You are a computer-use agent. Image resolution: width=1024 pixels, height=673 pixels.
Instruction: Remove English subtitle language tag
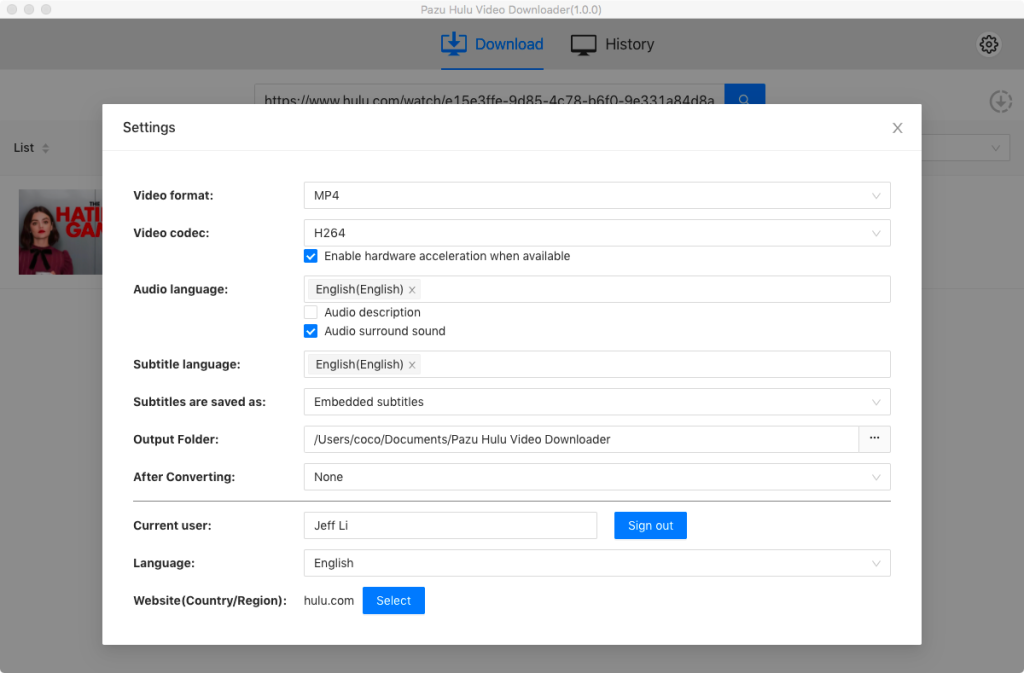pyautogui.click(x=412, y=365)
